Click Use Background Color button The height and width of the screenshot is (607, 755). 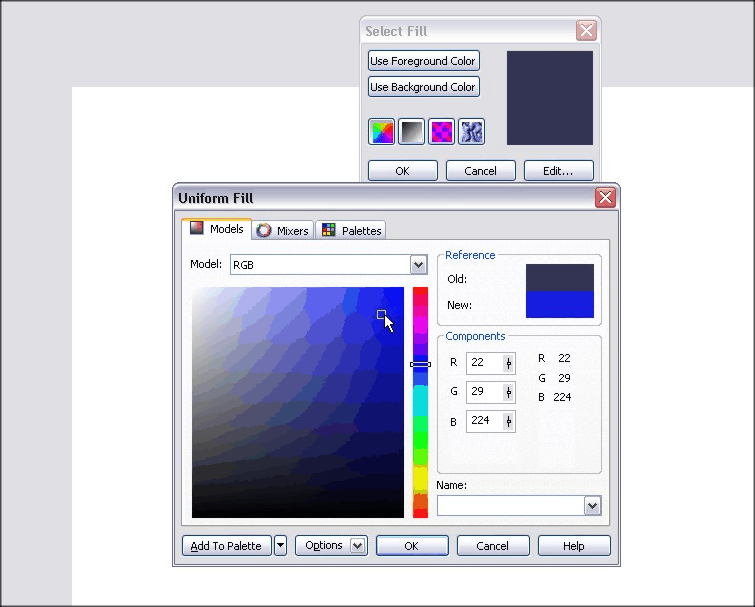tap(423, 87)
